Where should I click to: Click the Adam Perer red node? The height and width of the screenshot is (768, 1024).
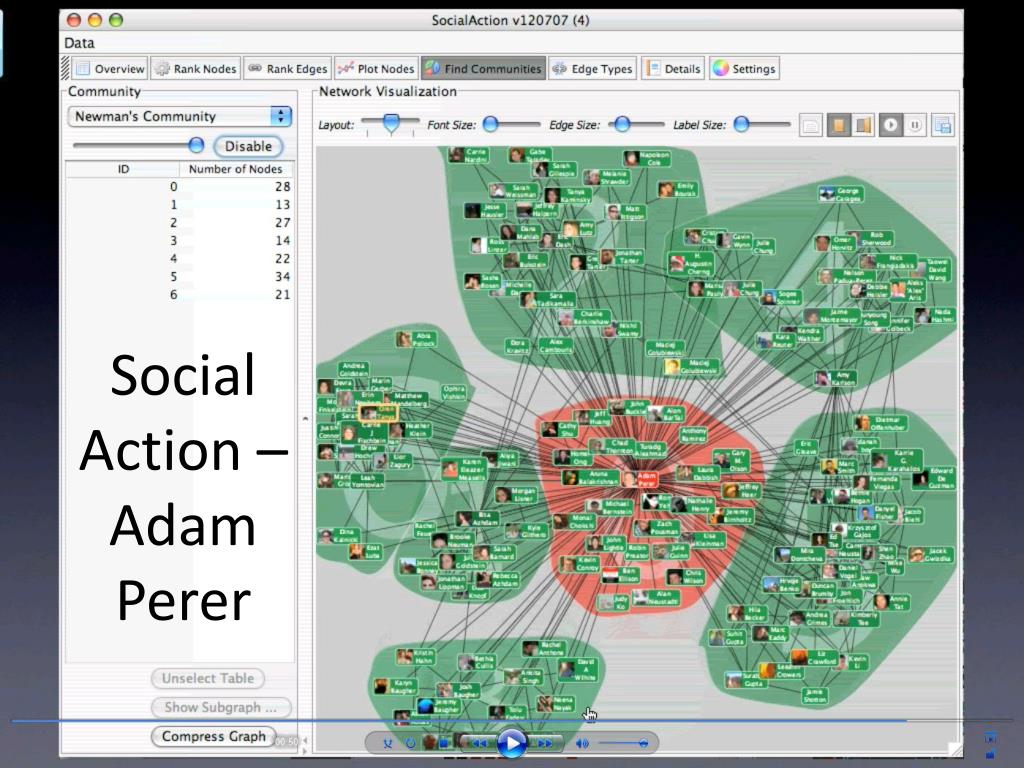point(639,479)
